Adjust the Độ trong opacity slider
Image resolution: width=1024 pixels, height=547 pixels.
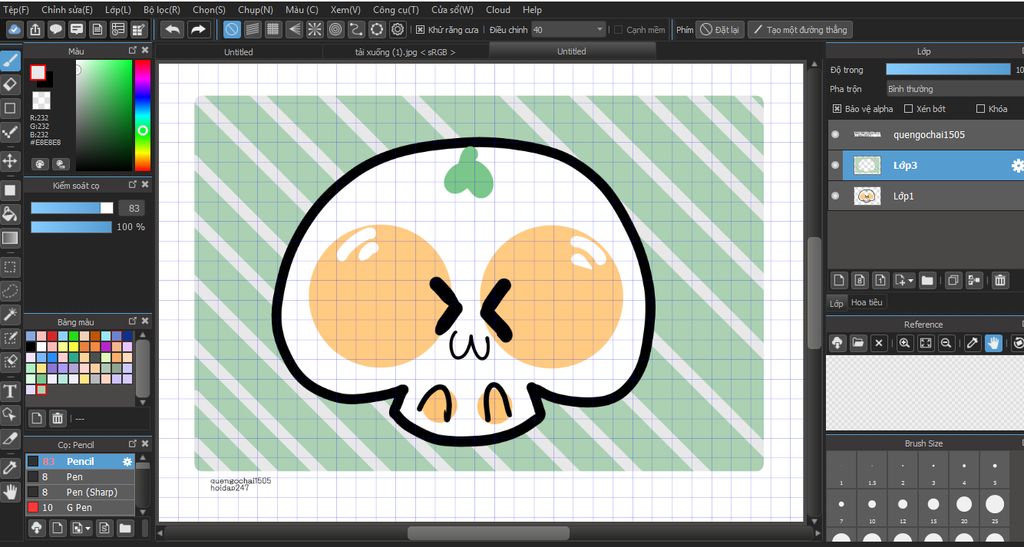pyautogui.click(x=948, y=69)
